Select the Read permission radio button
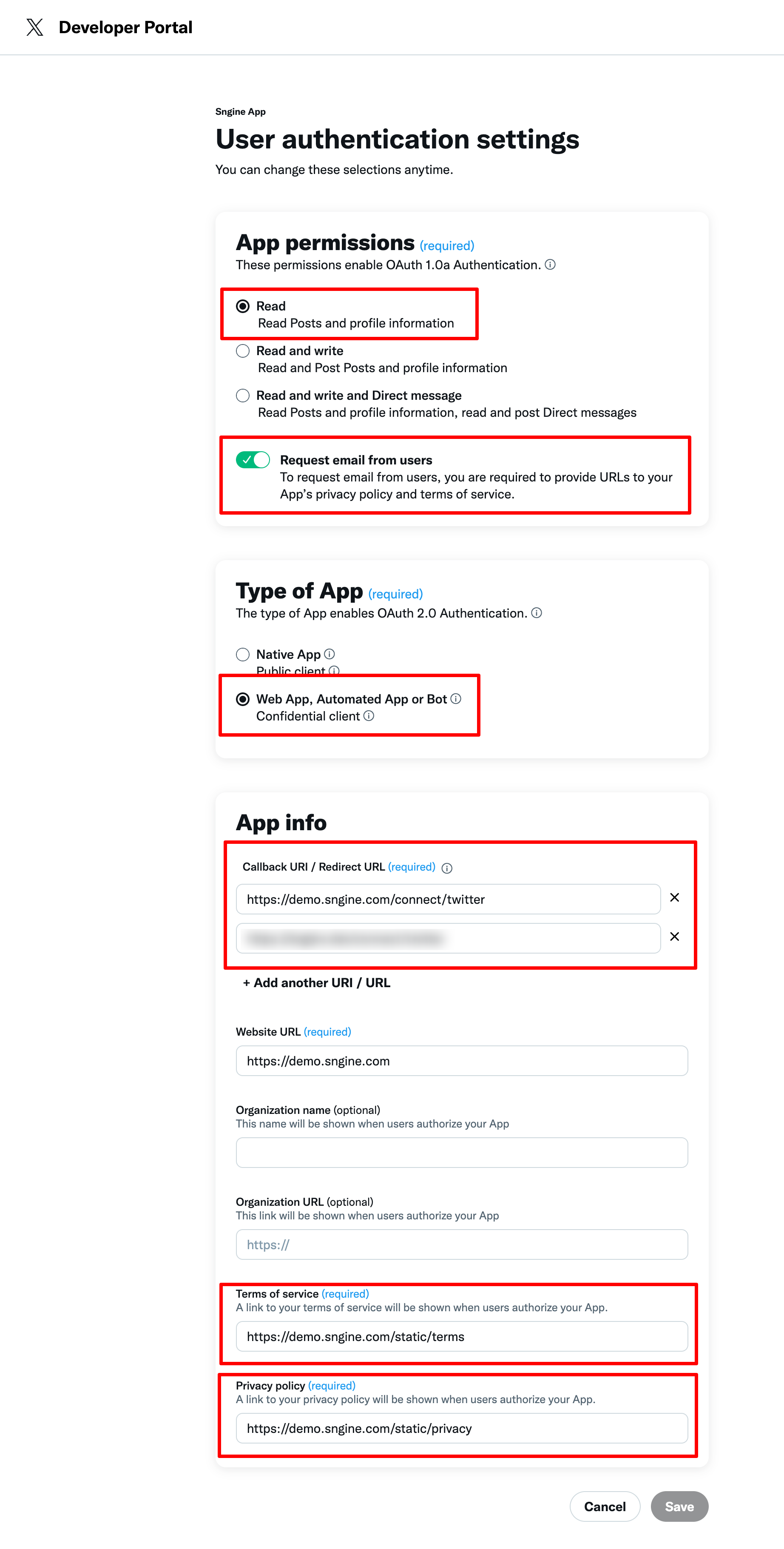Image resolution: width=784 pixels, height=1549 pixels. 243,306
